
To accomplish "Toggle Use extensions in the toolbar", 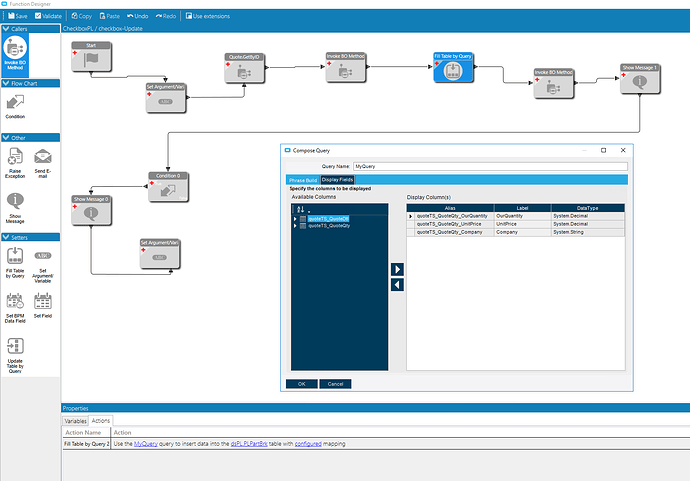I will (208, 16).
